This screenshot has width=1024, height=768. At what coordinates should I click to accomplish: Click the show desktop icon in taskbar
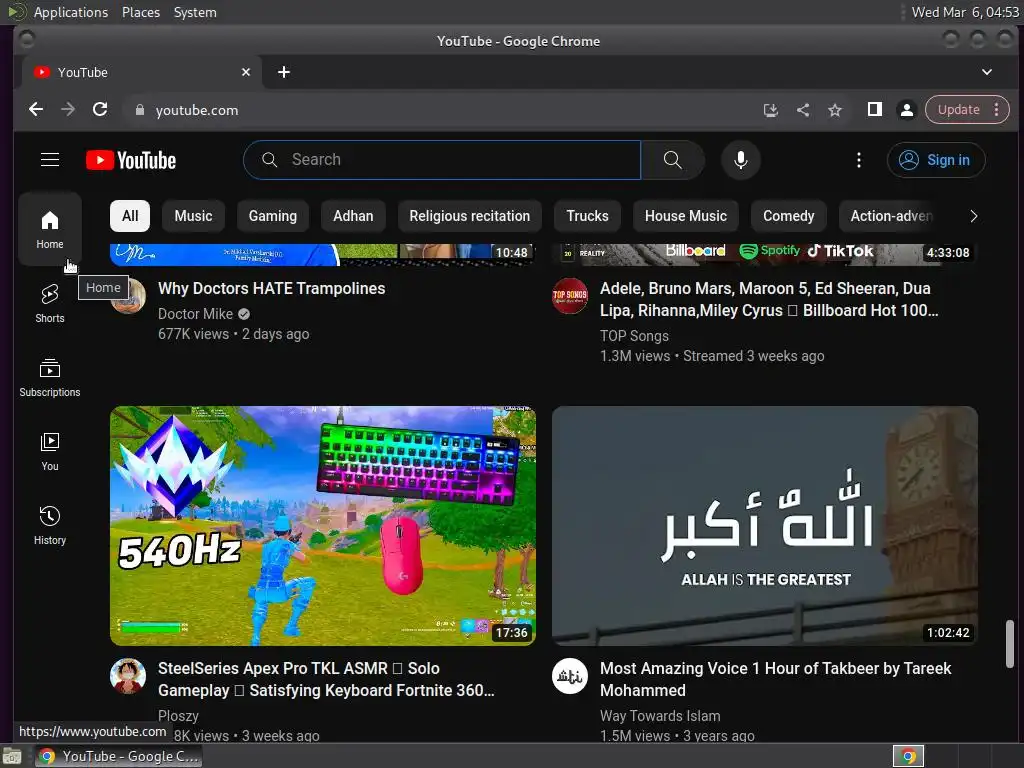[12, 756]
